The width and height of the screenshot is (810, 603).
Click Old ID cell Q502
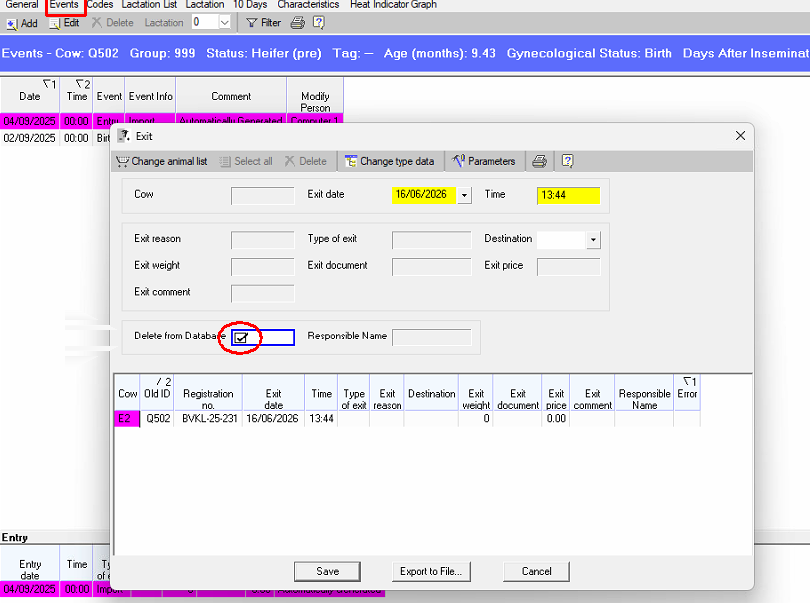[158, 419]
